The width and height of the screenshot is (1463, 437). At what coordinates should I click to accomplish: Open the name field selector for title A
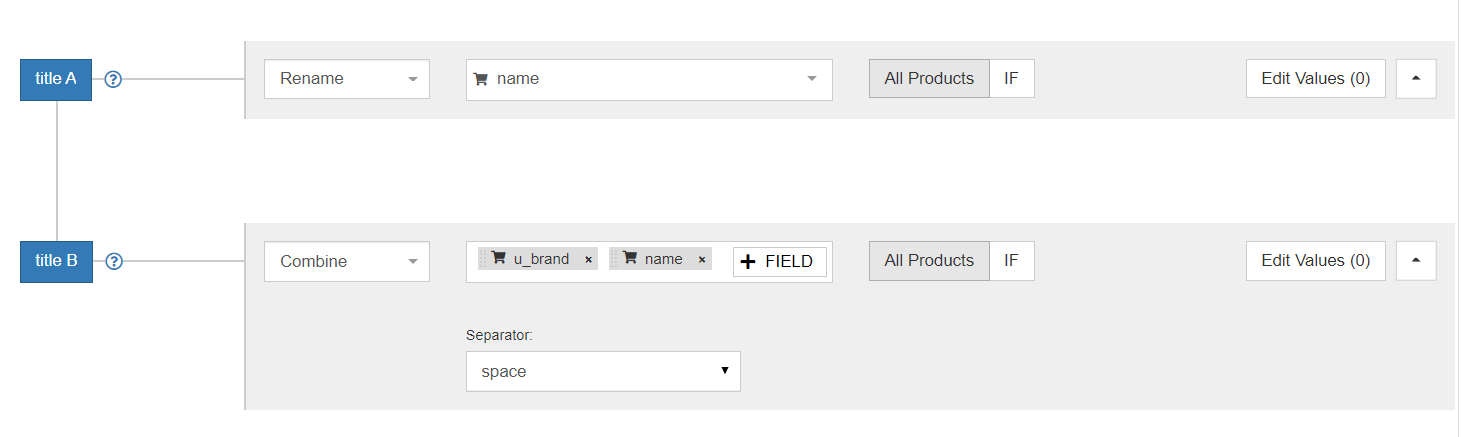649,79
